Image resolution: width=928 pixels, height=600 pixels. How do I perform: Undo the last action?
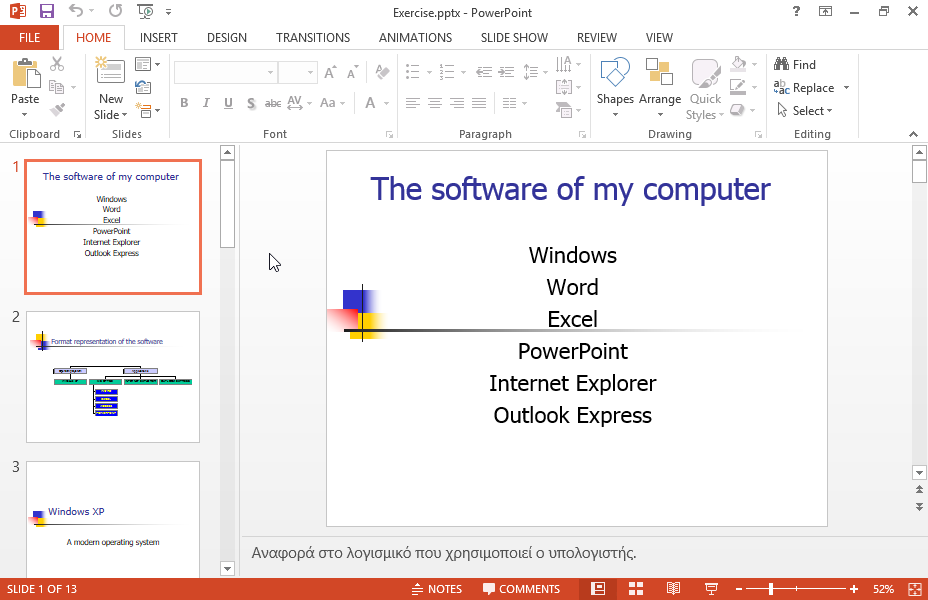tap(76, 11)
